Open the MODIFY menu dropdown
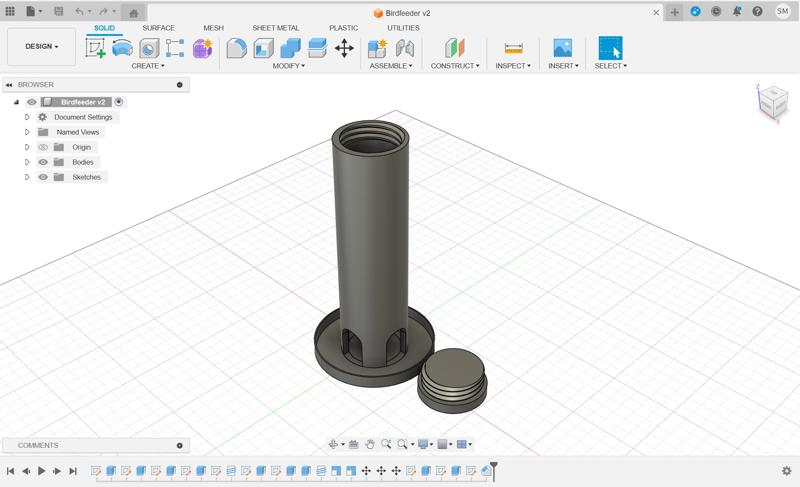 tap(289, 66)
